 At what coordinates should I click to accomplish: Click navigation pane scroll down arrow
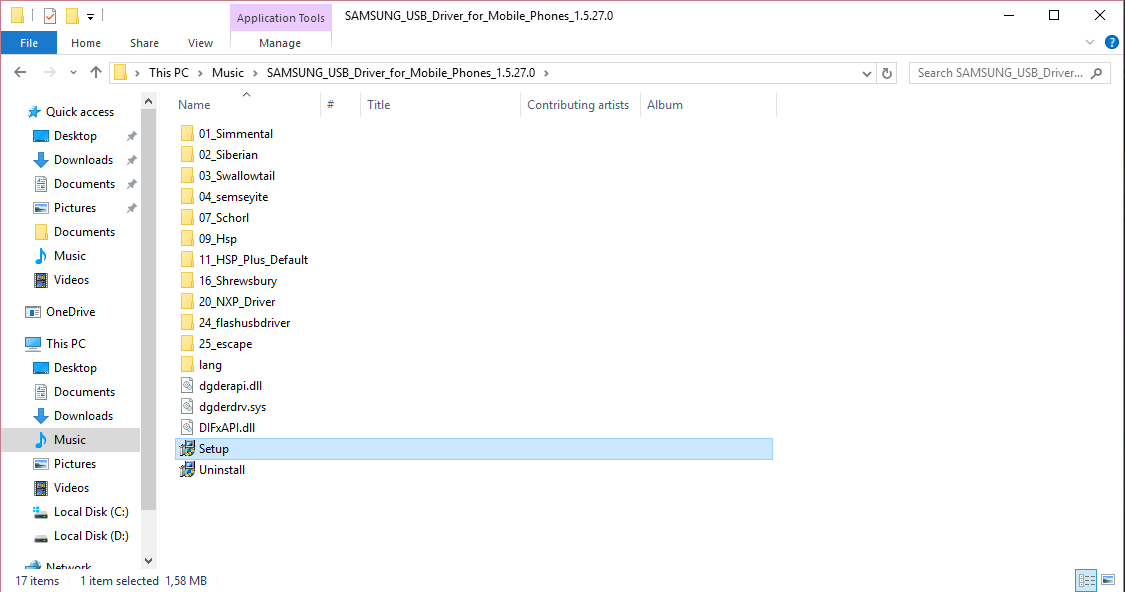tap(149, 561)
